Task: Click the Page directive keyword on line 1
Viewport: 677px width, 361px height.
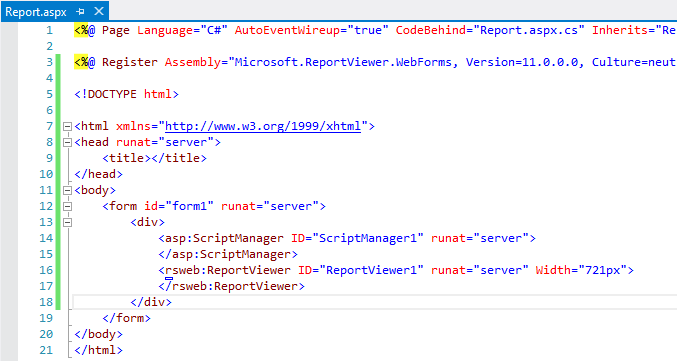Action: [x=116, y=30]
